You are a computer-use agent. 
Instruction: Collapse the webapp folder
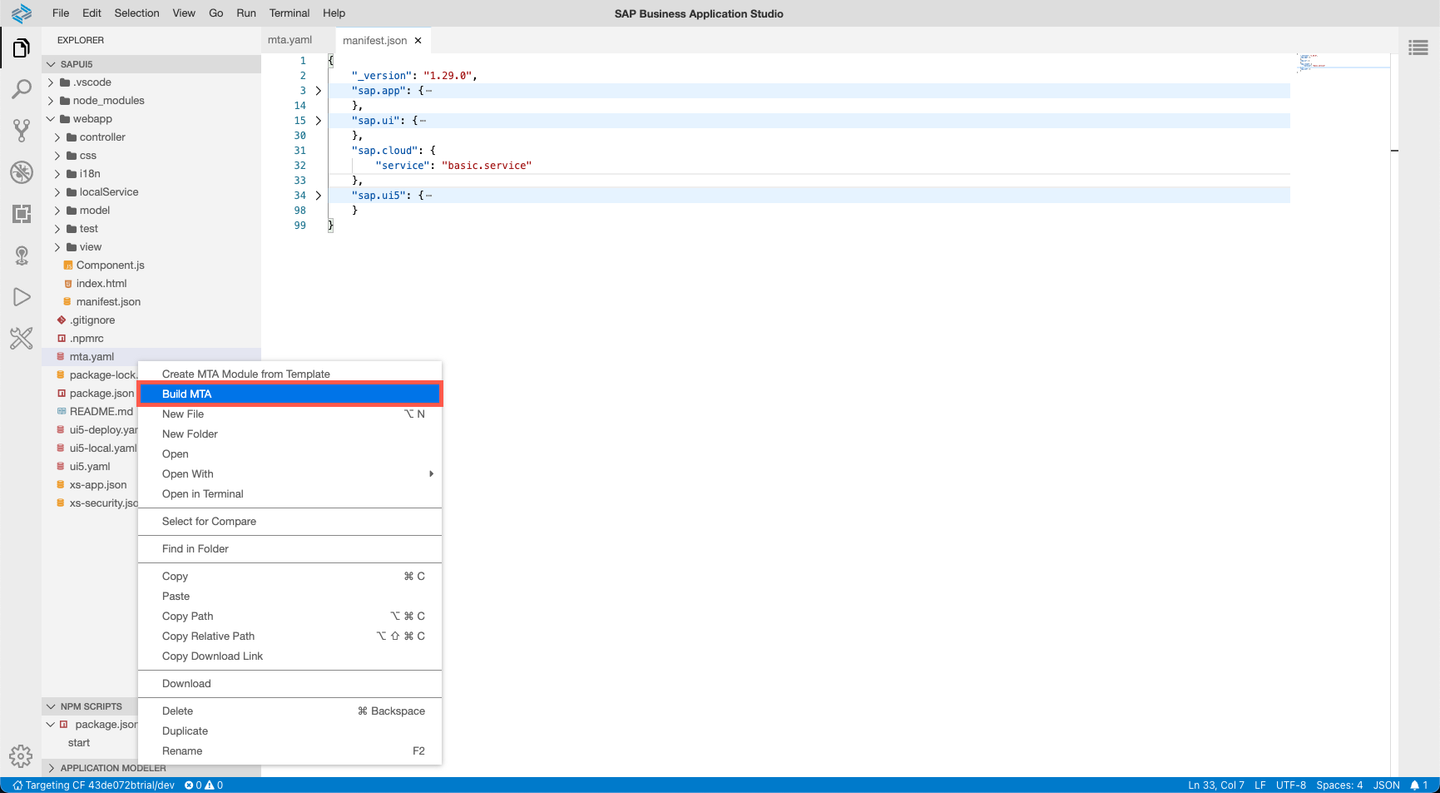(51, 119)
